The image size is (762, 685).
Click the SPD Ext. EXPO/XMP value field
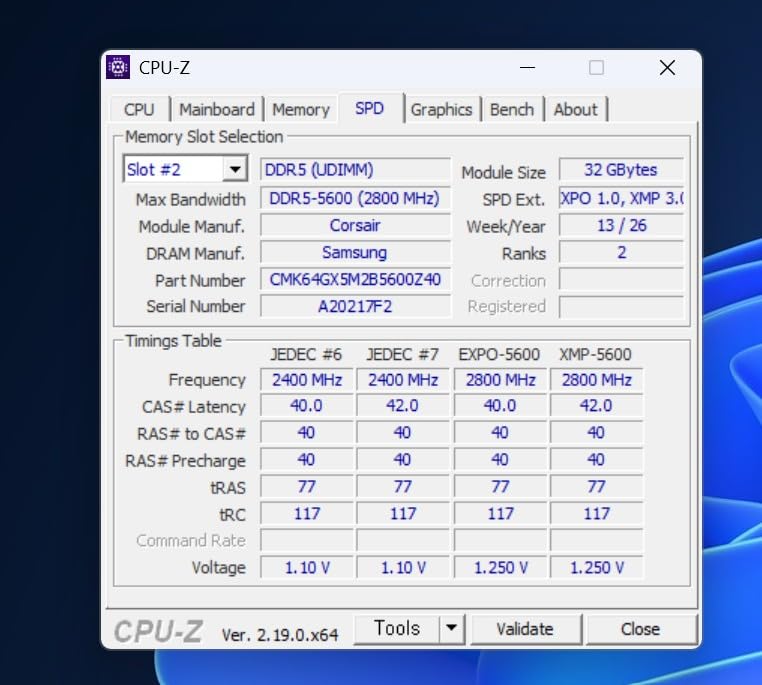pyautogui.click(x=621, y=198)
